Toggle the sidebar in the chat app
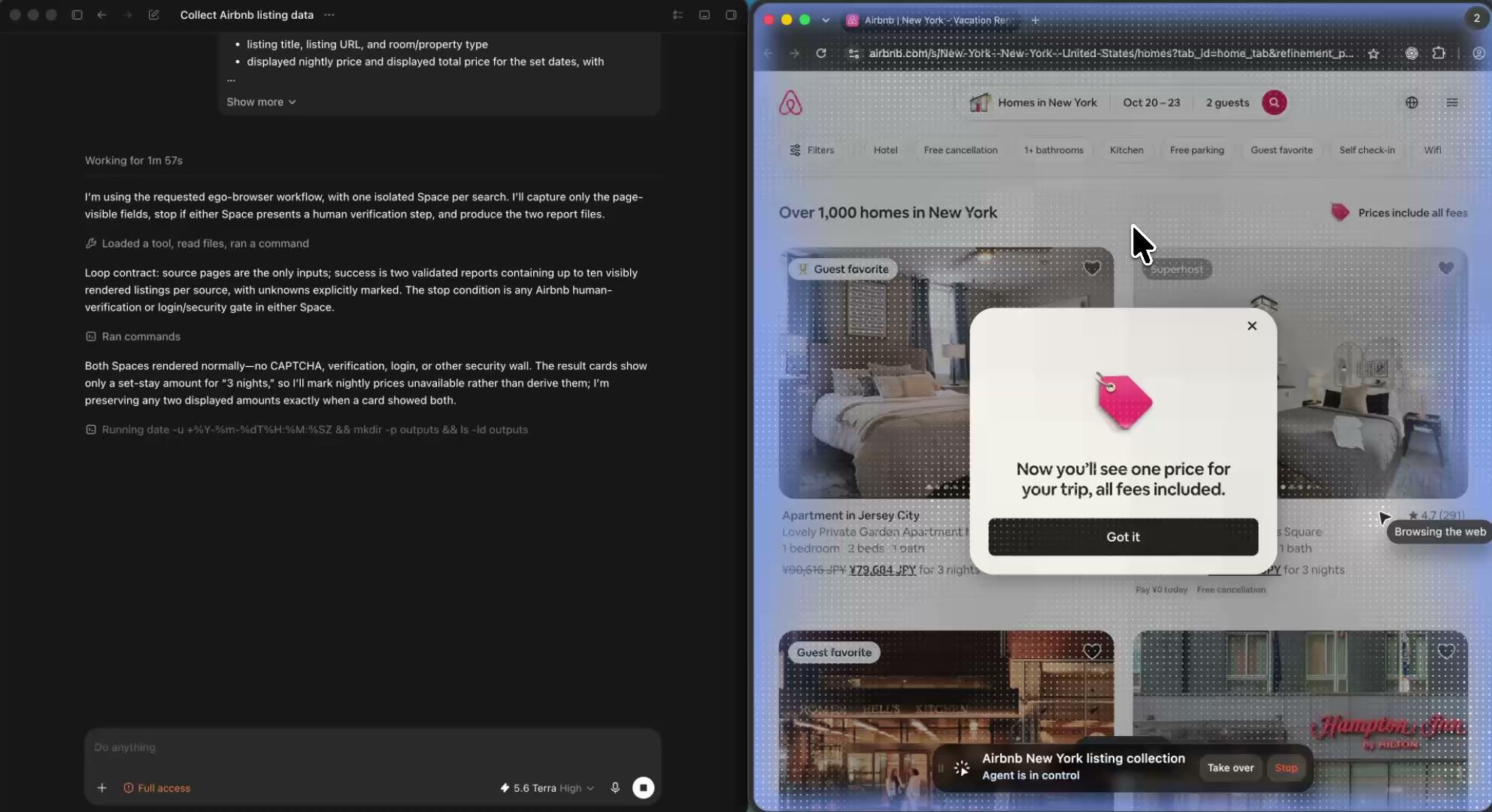The height and width of the screenshot is (812, 1492). point(77,15)
